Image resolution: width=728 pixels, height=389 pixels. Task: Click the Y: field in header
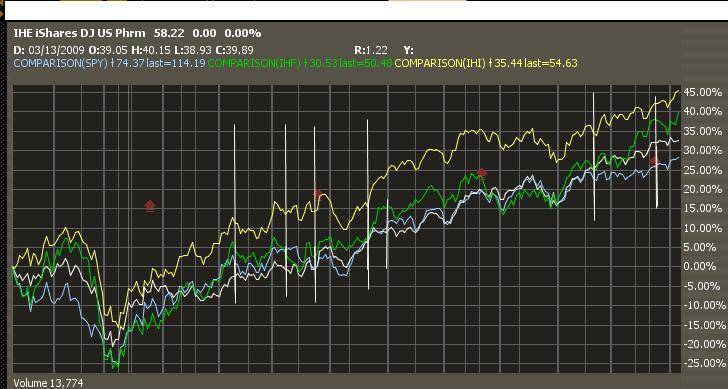point(409,50)
